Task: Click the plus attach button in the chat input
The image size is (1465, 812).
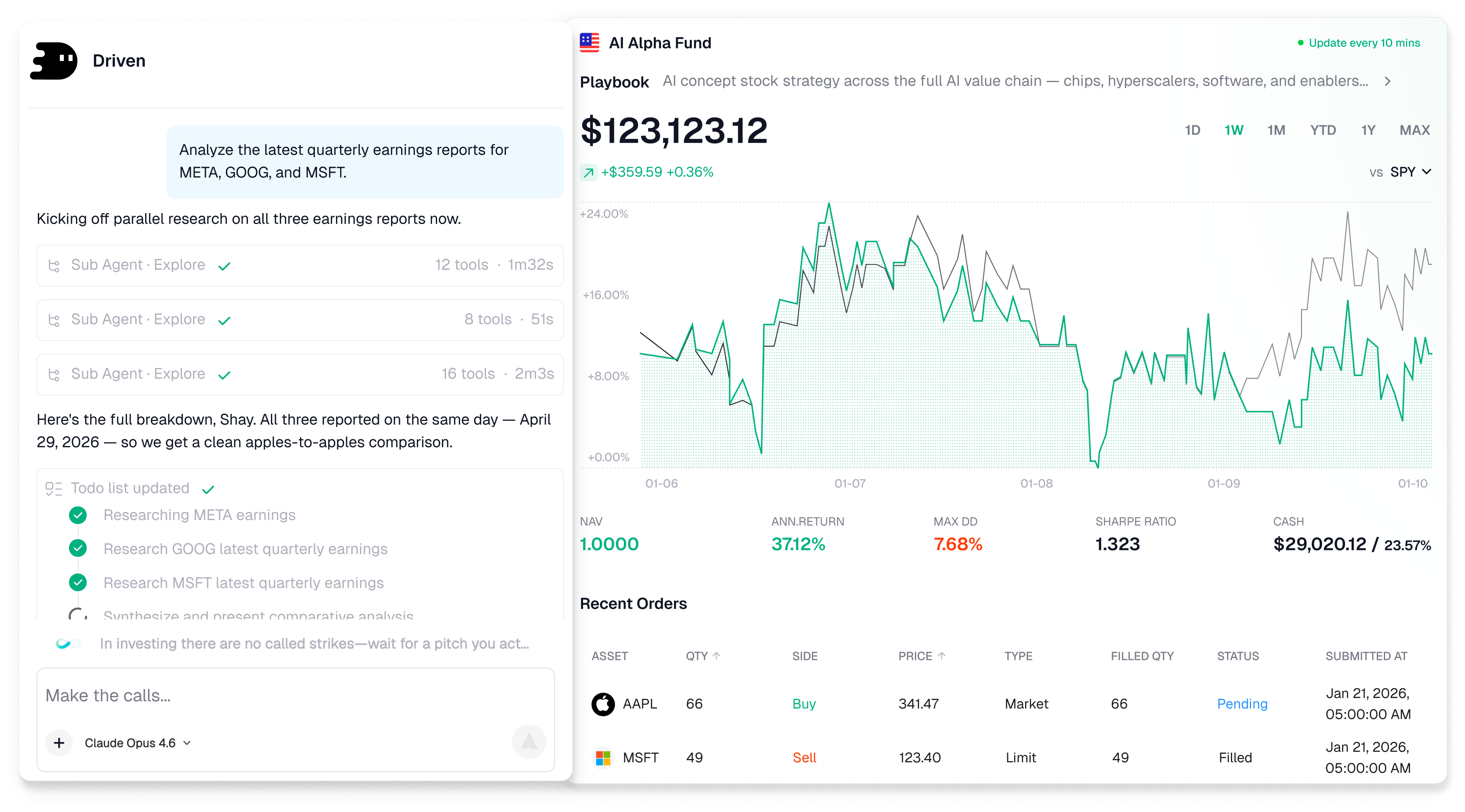Action: point(59,743)
